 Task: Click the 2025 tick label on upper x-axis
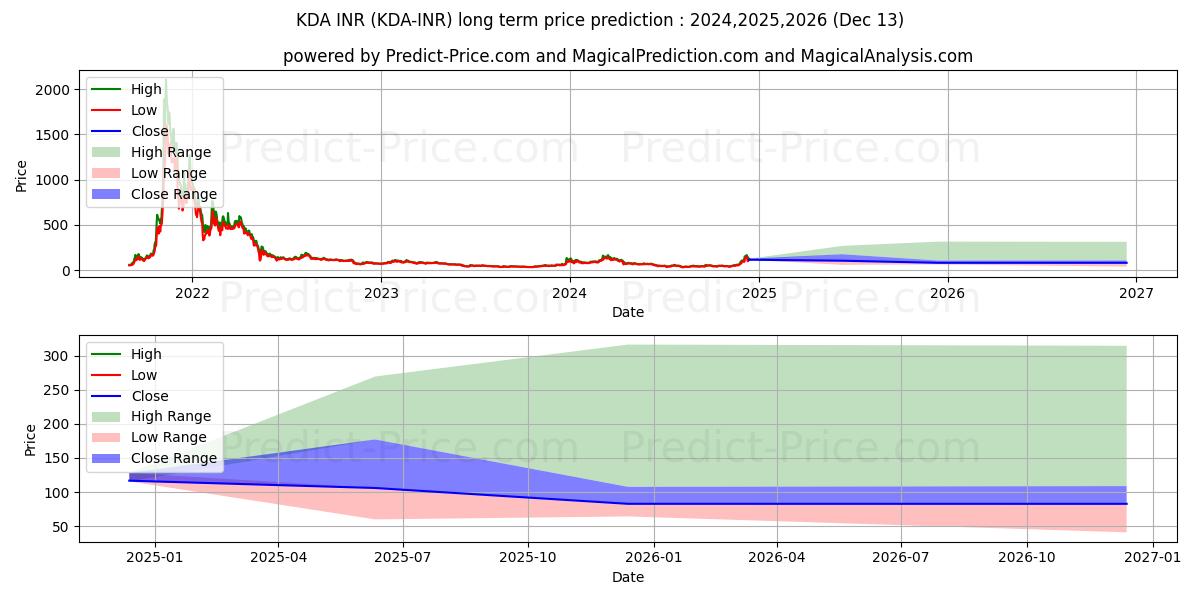(759, 293)
